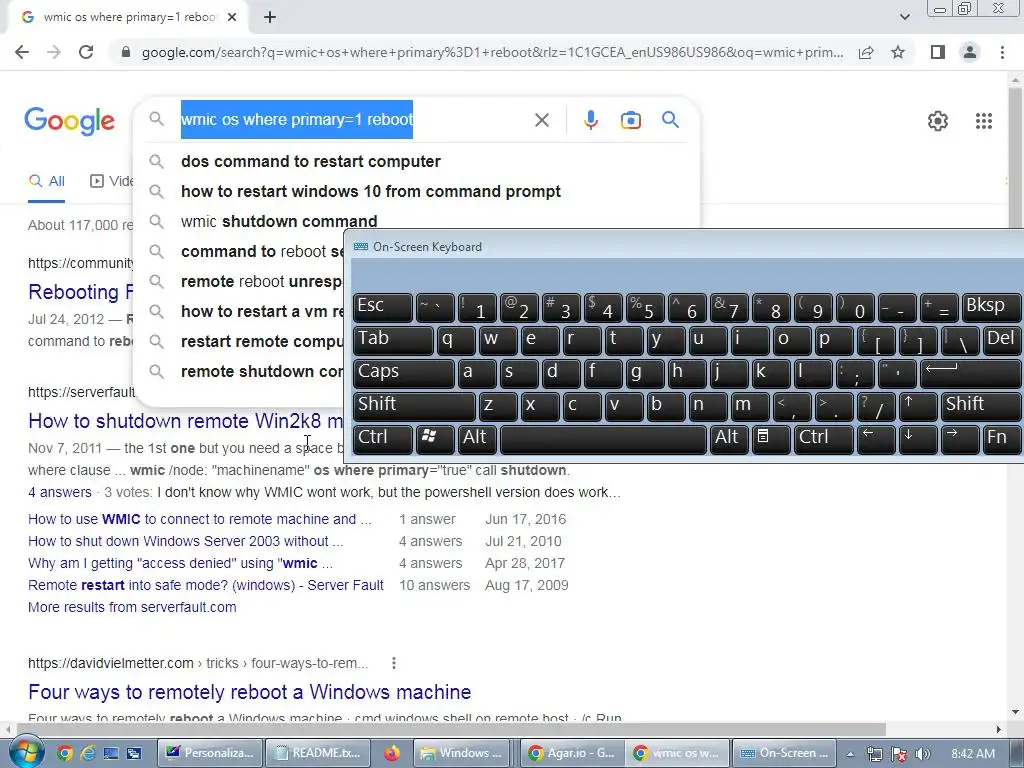Image resolution: width=1024 pixels, height=768 pixels.
Task: Open the volume speaker tray icon
Action: click(923, 754)
